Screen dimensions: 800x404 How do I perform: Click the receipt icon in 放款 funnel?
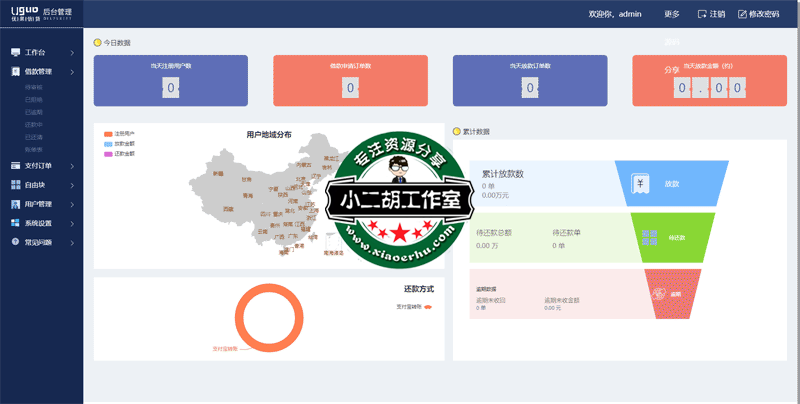click(638, 184)
